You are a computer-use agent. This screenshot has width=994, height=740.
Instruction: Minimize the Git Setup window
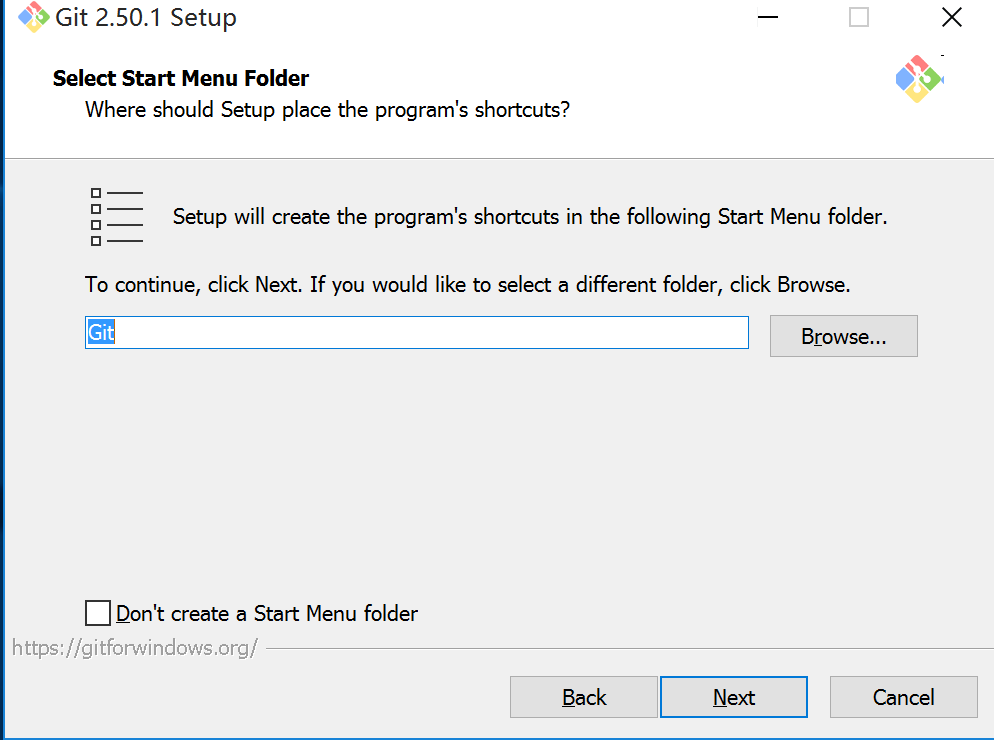768,17
